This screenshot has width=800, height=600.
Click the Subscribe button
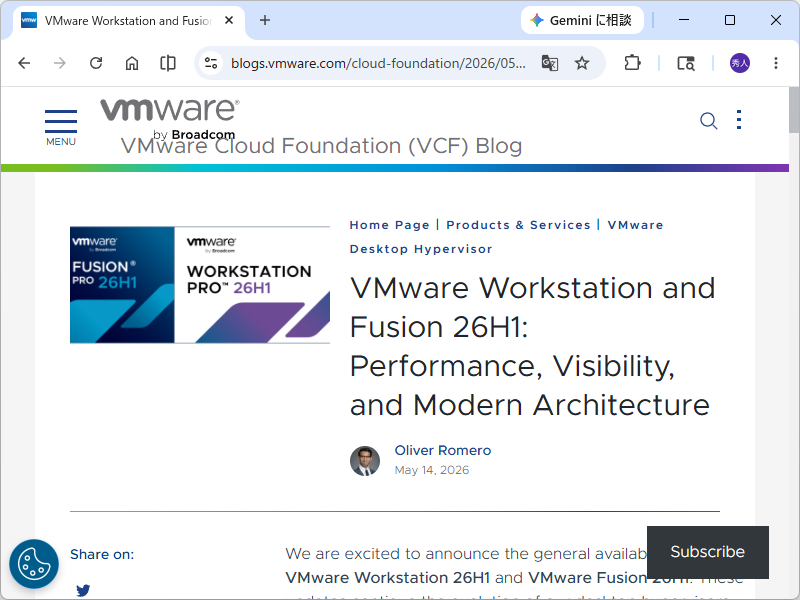pyautogui.click(x=708, y=552)
